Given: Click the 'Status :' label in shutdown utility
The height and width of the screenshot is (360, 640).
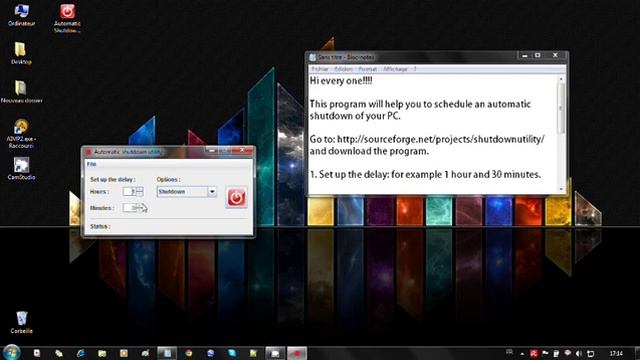Looking at the screenshot, I should point(100,226).
